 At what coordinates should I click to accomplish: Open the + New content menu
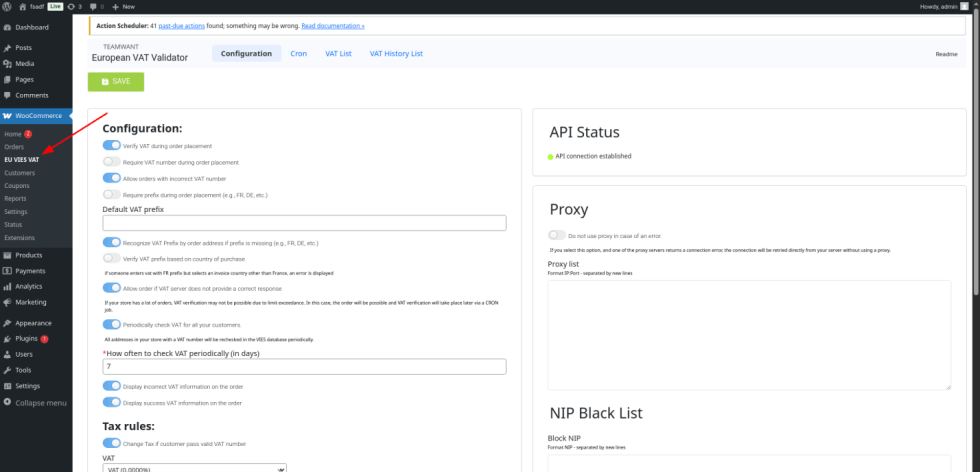[126, 6]
